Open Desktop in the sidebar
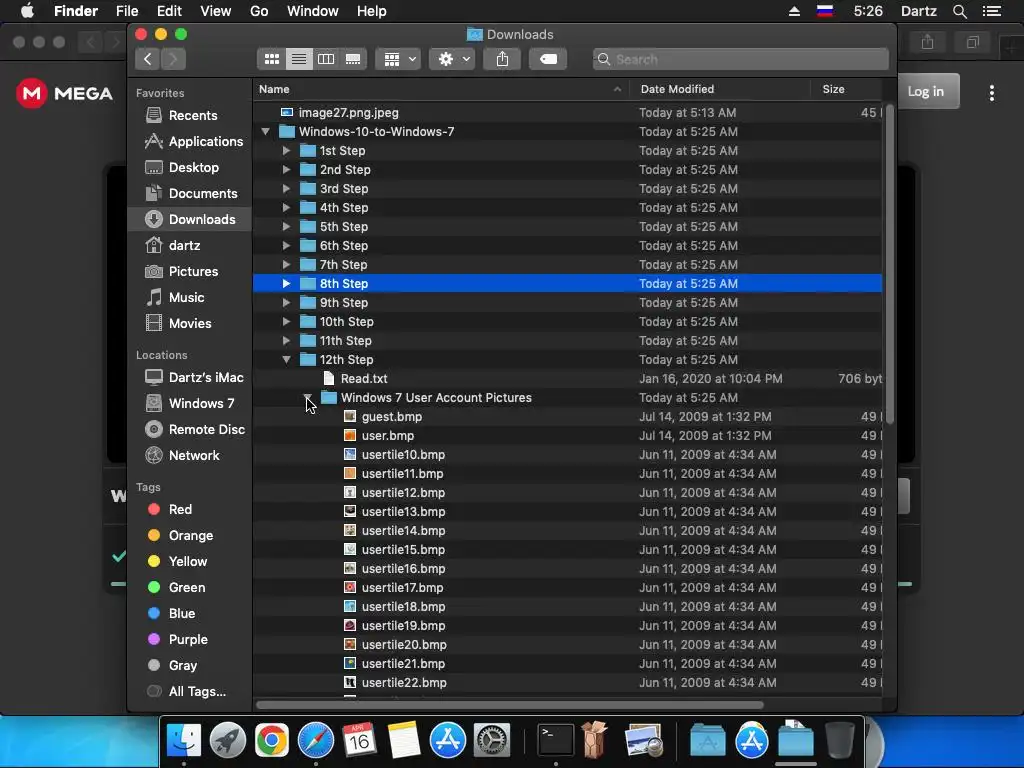 click(189, 168)
